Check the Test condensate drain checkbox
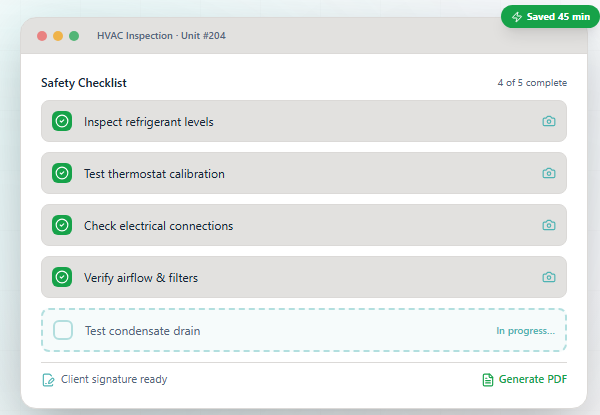600x415 pixels. (63, 330)
